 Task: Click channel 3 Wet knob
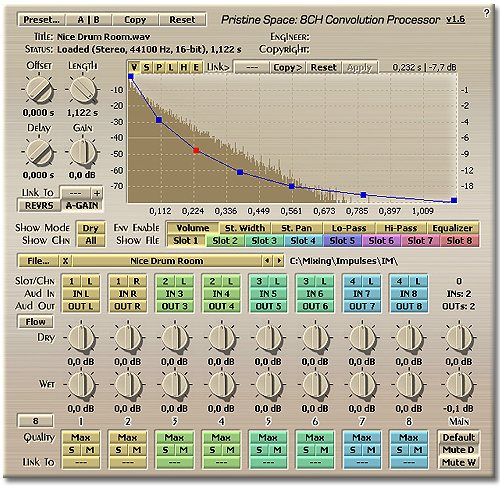tap(174, 385)
